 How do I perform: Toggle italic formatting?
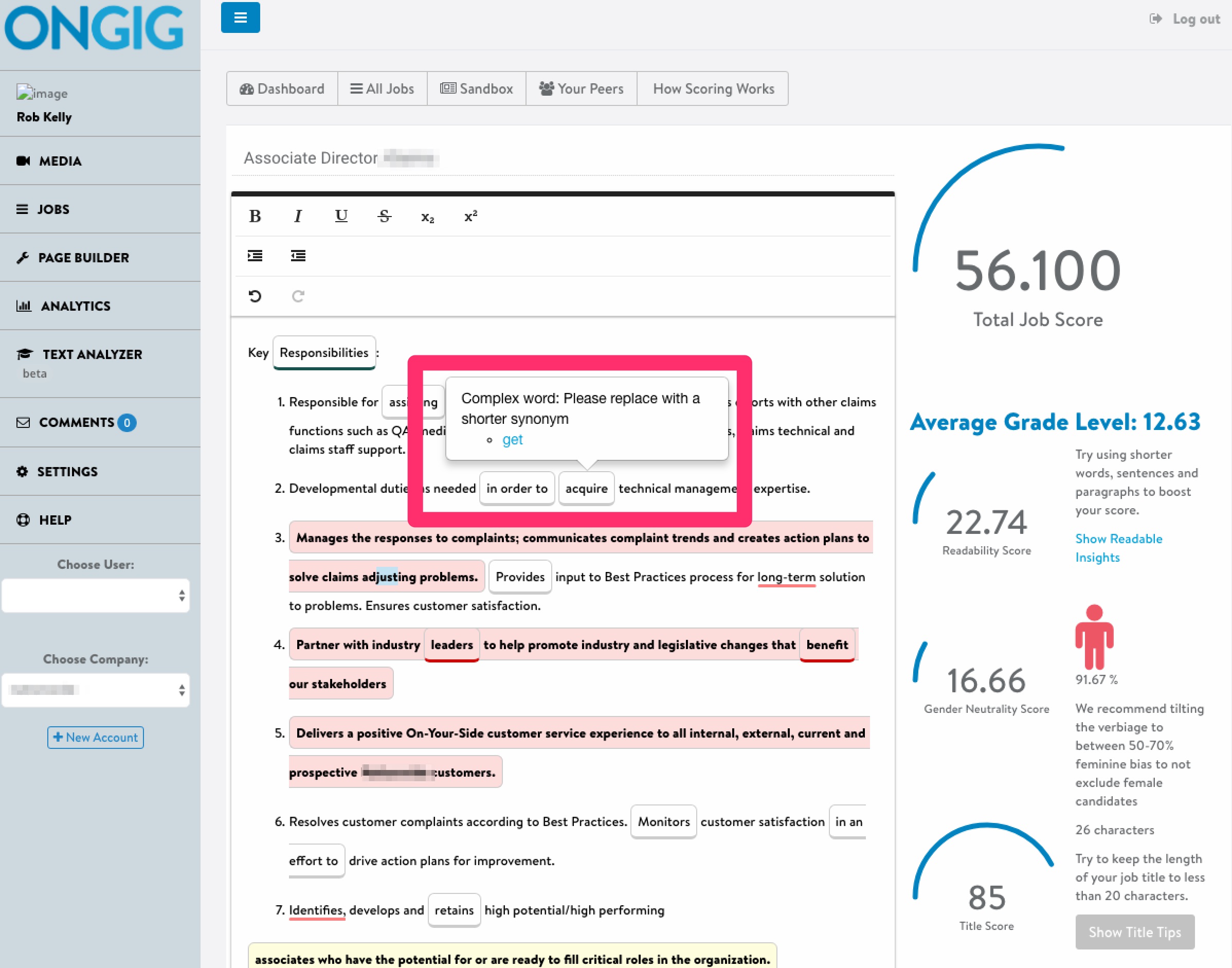coord(298,216)
